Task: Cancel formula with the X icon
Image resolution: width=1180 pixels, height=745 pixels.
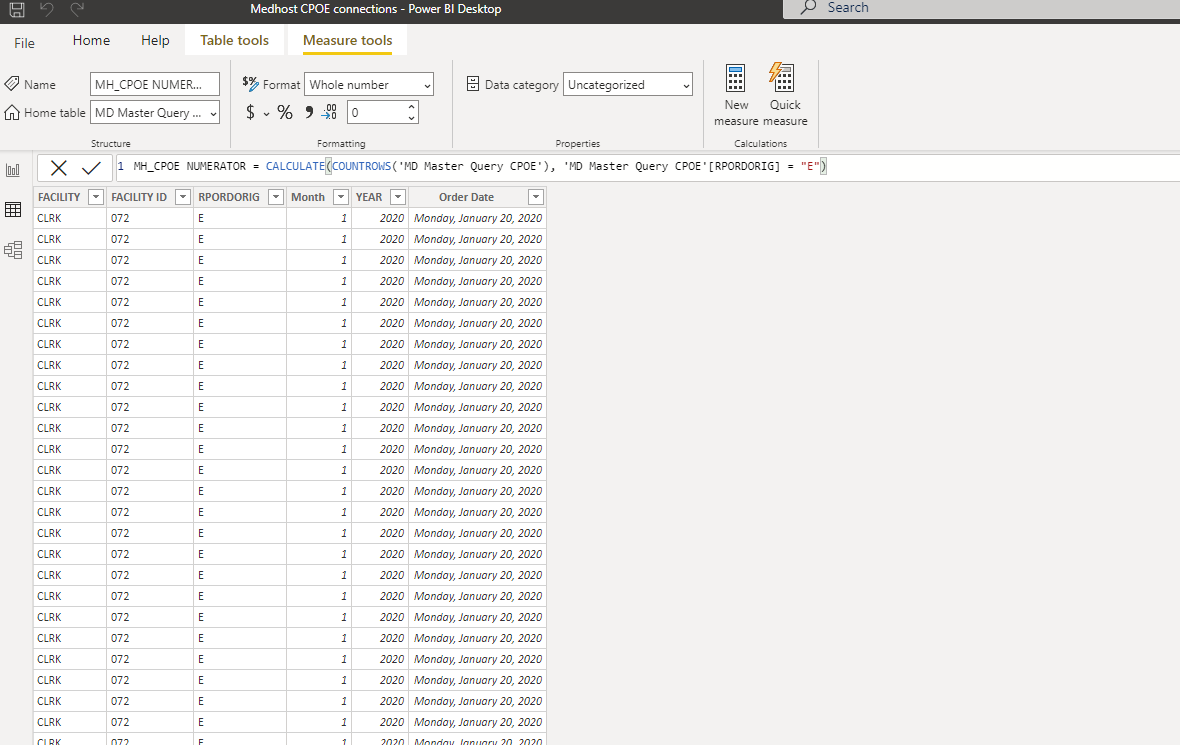Action: (59, 168)
